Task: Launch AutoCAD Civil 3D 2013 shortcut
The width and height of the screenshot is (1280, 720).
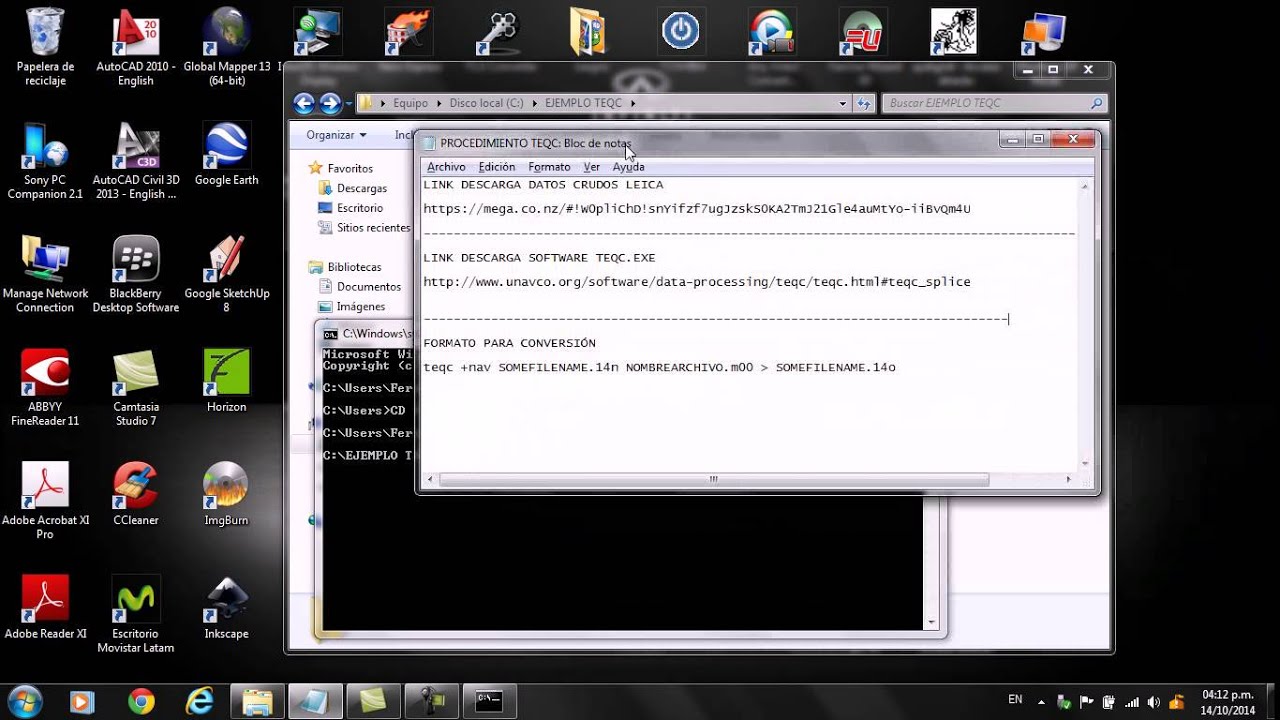Action: pos(136,160)
